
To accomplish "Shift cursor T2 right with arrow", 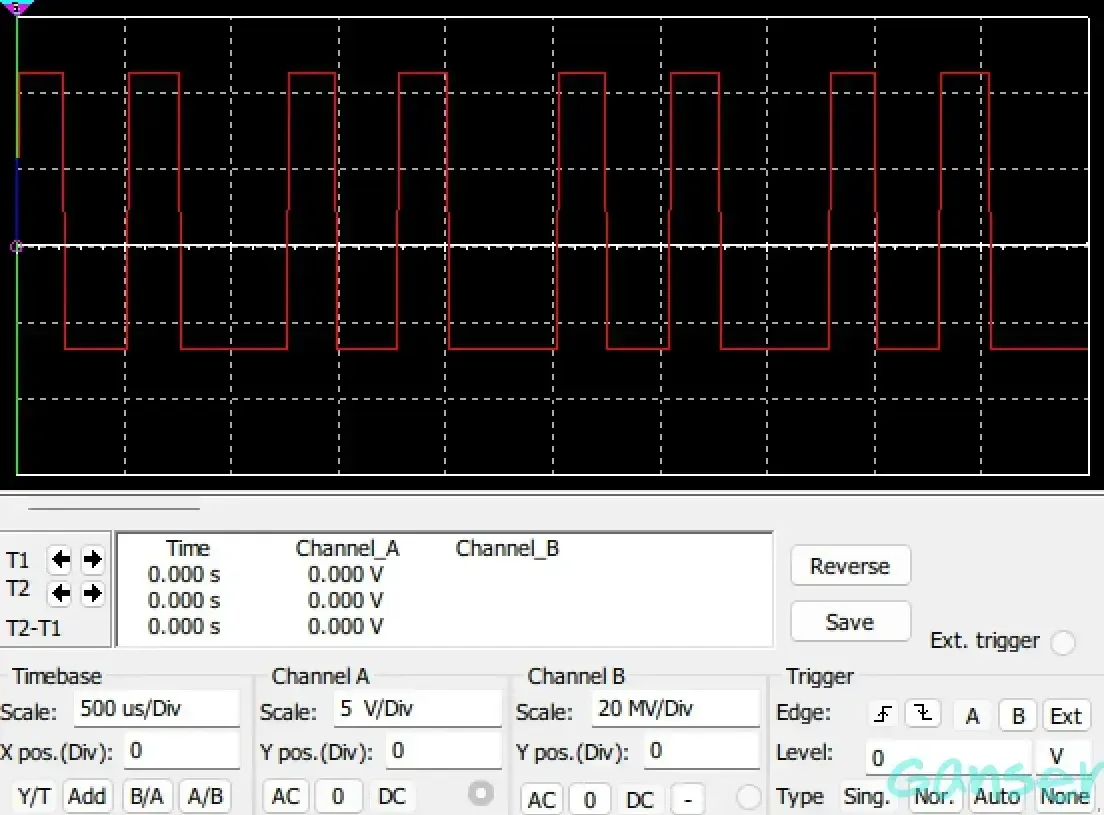I will 92,593.
